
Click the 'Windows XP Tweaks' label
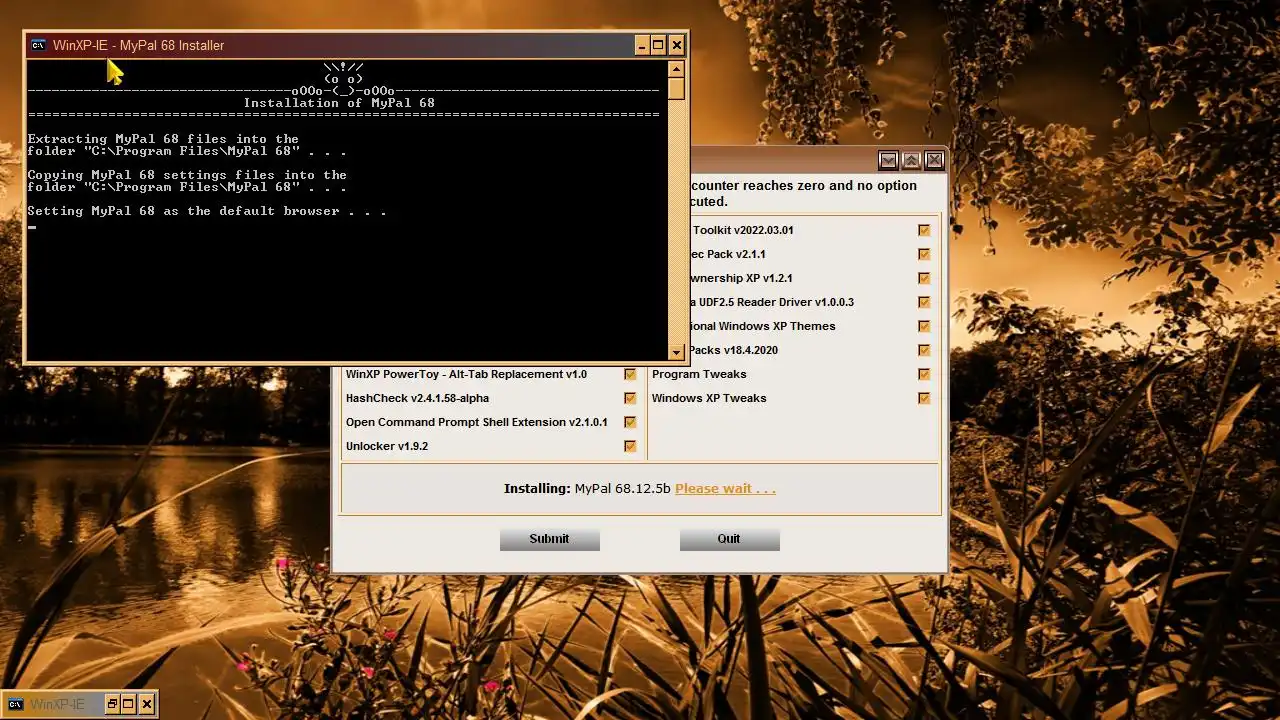point(709,398)
